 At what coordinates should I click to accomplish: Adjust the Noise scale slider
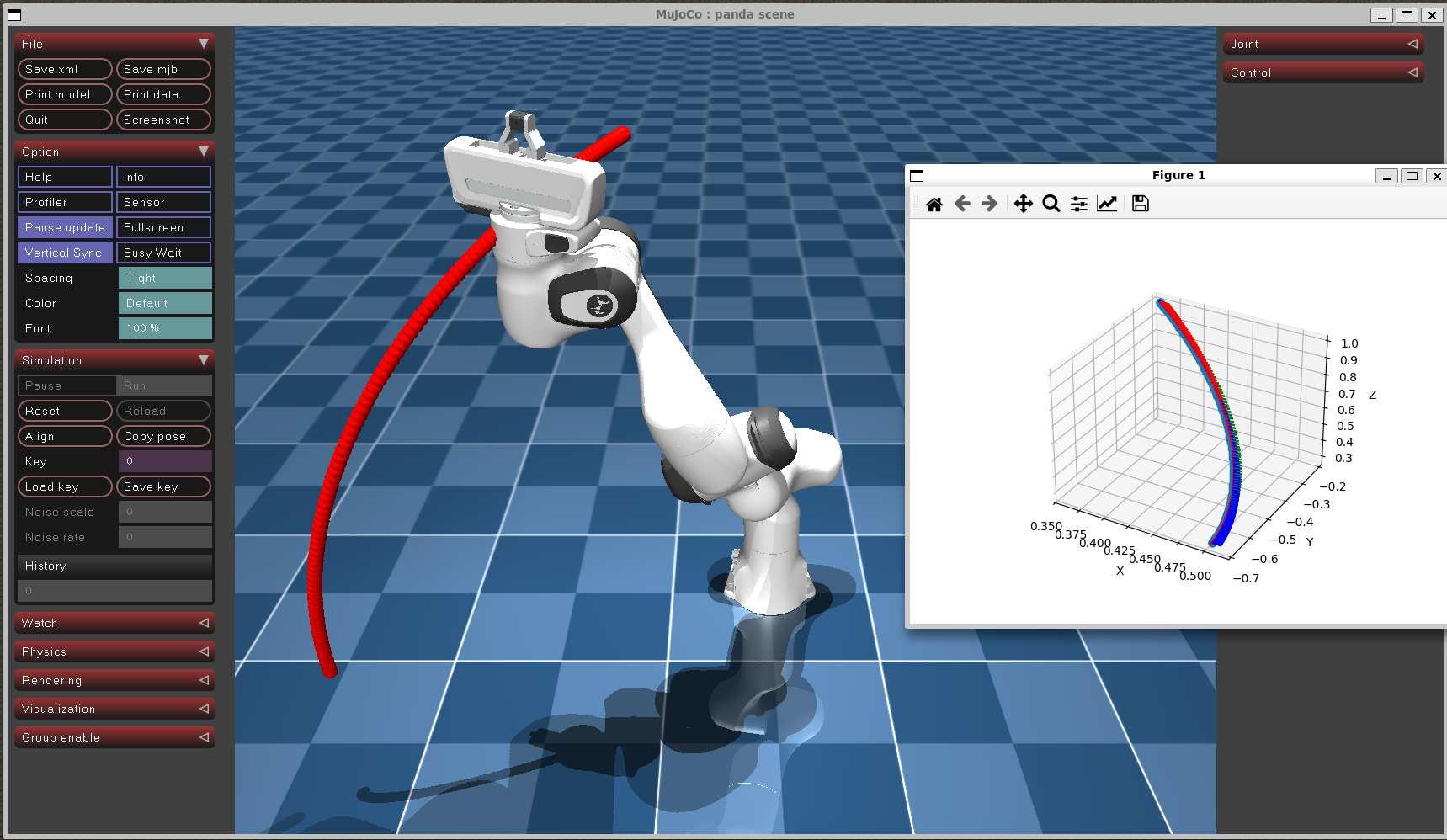pyautogui.click(x=165, y=512)
